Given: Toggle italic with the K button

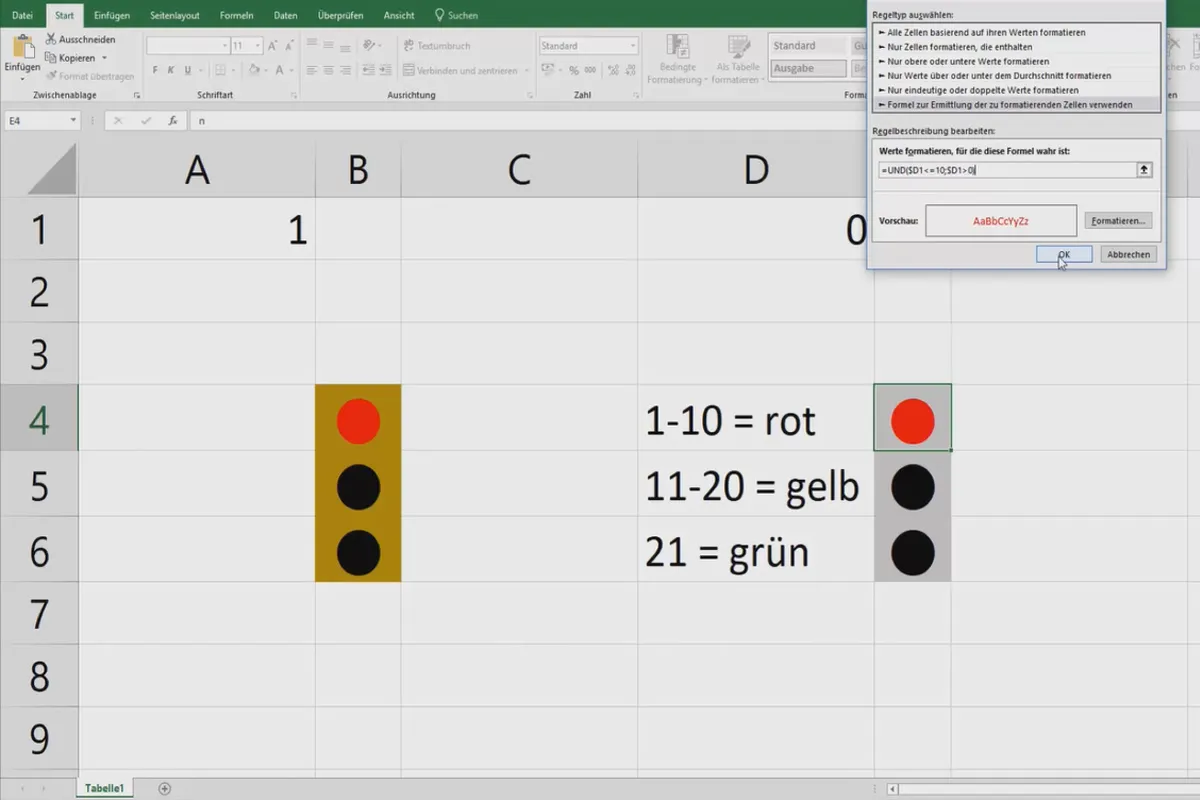Looking at the screenshot, I should (x=171, y=71).
